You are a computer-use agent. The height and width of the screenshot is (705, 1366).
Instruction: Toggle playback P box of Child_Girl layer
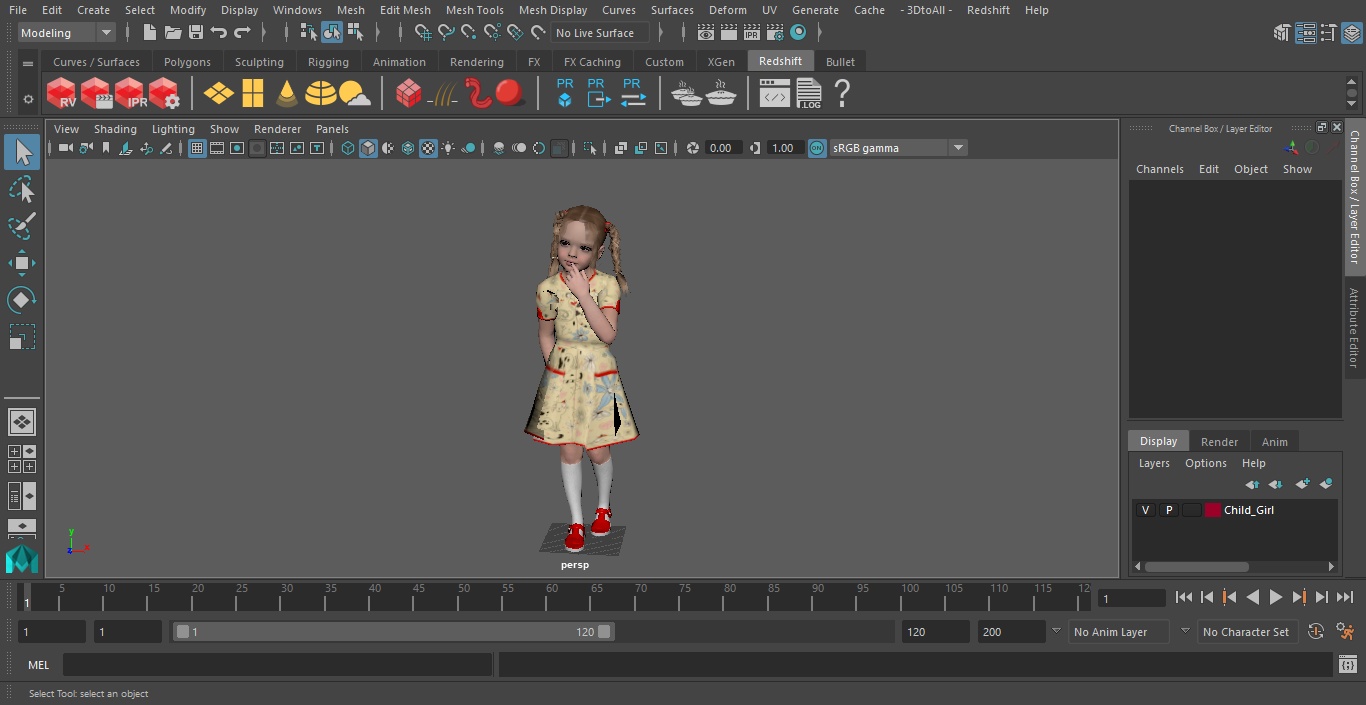1168,510
